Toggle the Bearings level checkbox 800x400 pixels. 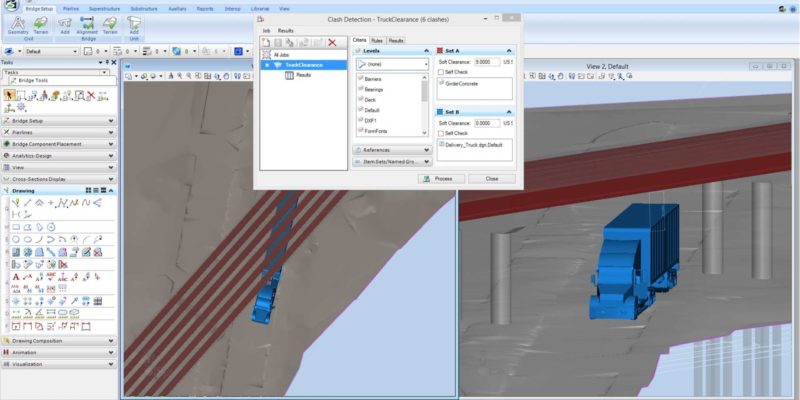[361, 89]
